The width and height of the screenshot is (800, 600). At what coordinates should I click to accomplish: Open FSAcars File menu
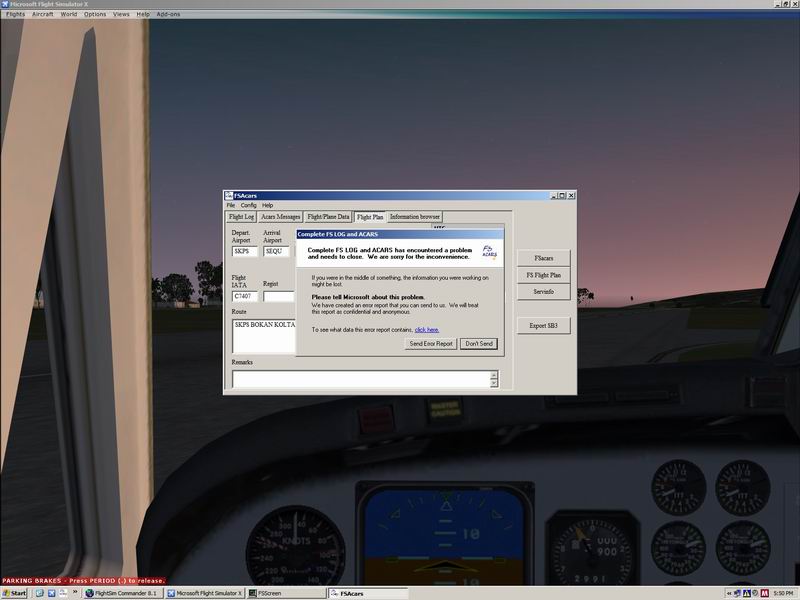231,205
